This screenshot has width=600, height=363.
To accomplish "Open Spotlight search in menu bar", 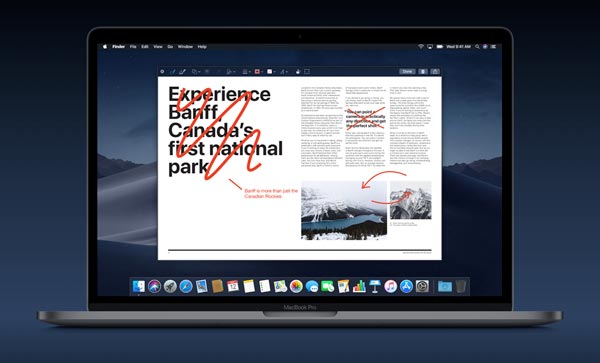I will click(x=477, y=47).
